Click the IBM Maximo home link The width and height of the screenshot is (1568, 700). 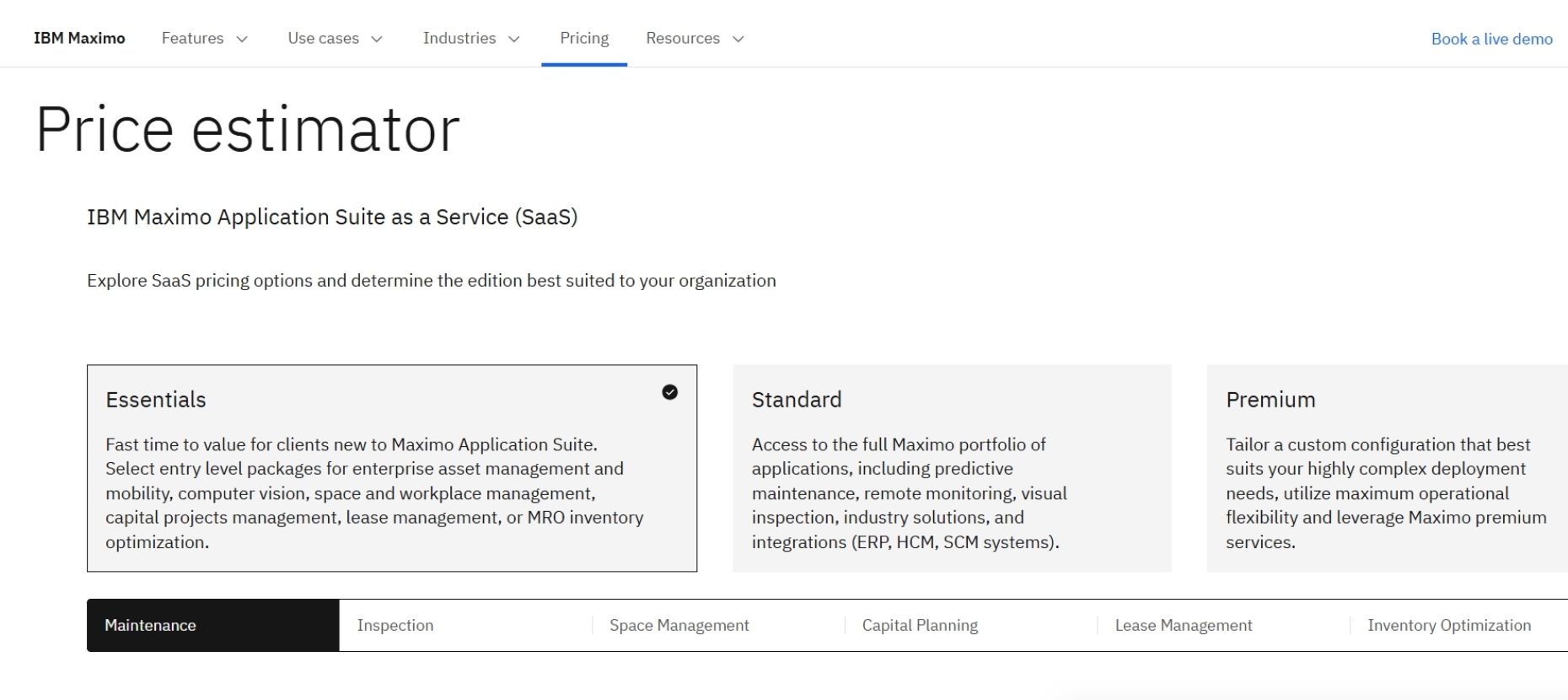pyautogui.click(x=79, y=38)
